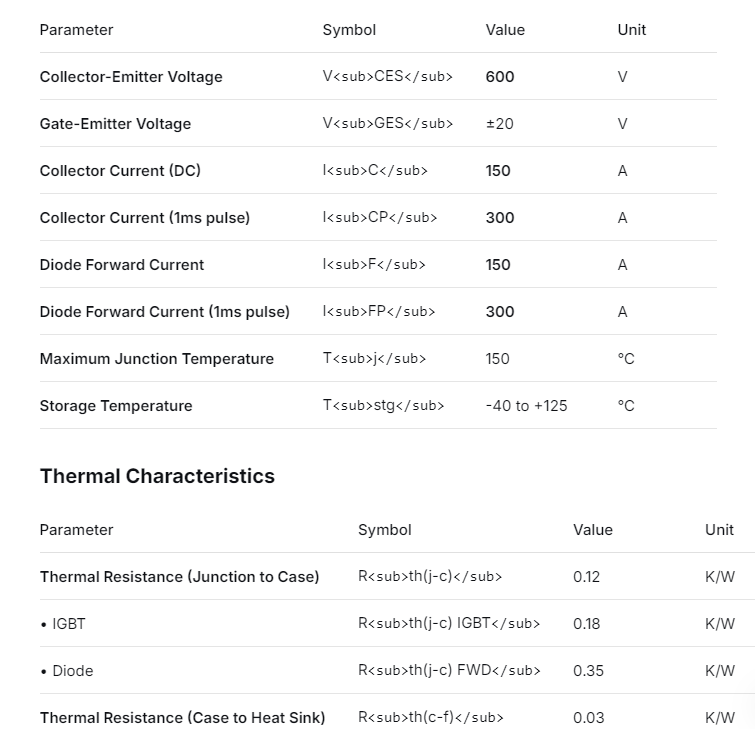Click the 0.35 thermal resistance value

tap(588, 671)
